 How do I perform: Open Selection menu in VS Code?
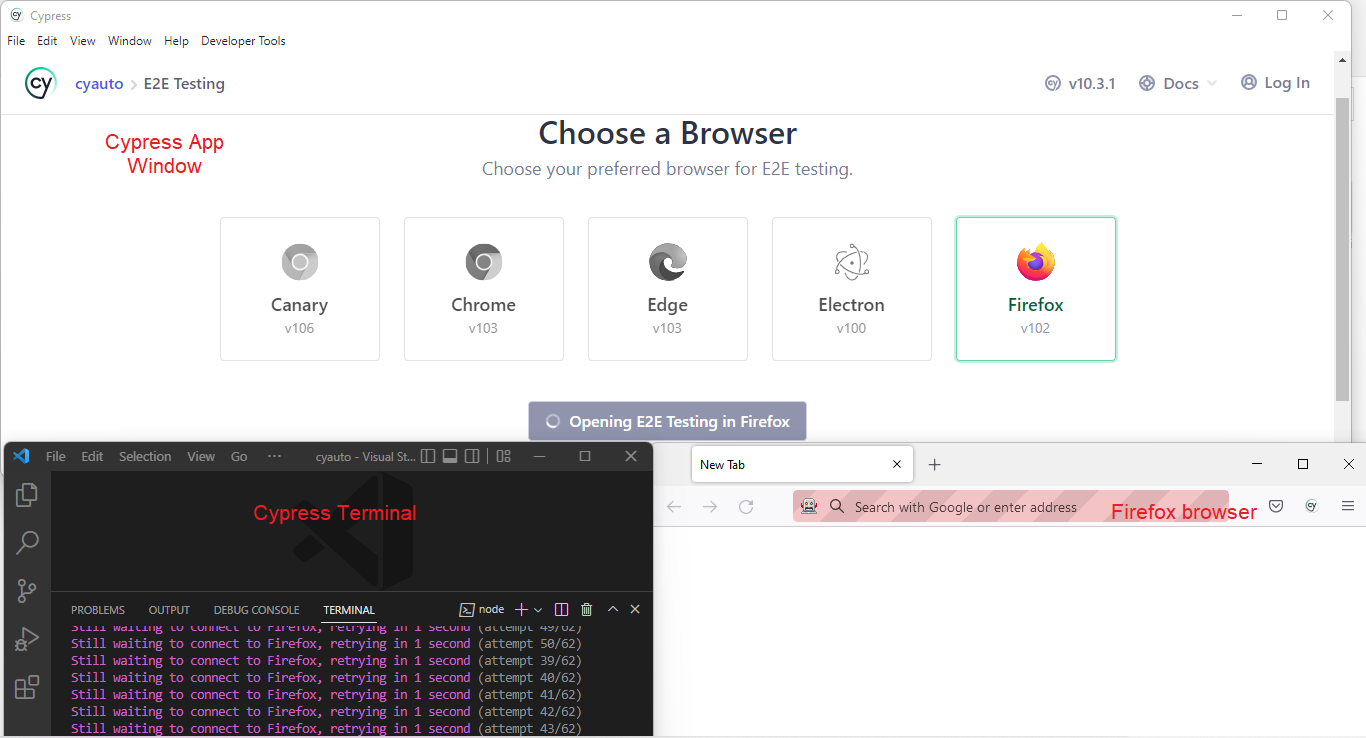[x=145, y=456]
